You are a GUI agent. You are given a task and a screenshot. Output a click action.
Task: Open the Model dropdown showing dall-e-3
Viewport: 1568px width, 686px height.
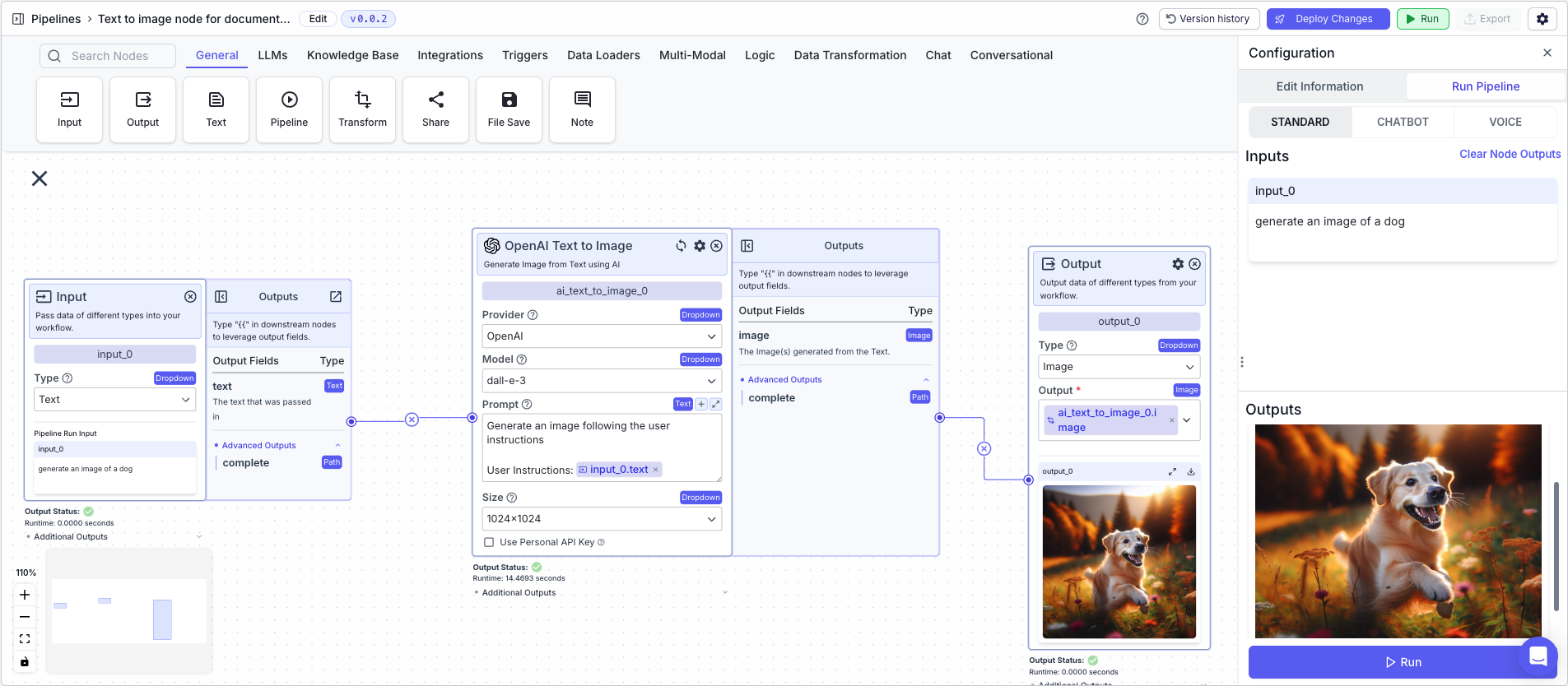point(602,381)
